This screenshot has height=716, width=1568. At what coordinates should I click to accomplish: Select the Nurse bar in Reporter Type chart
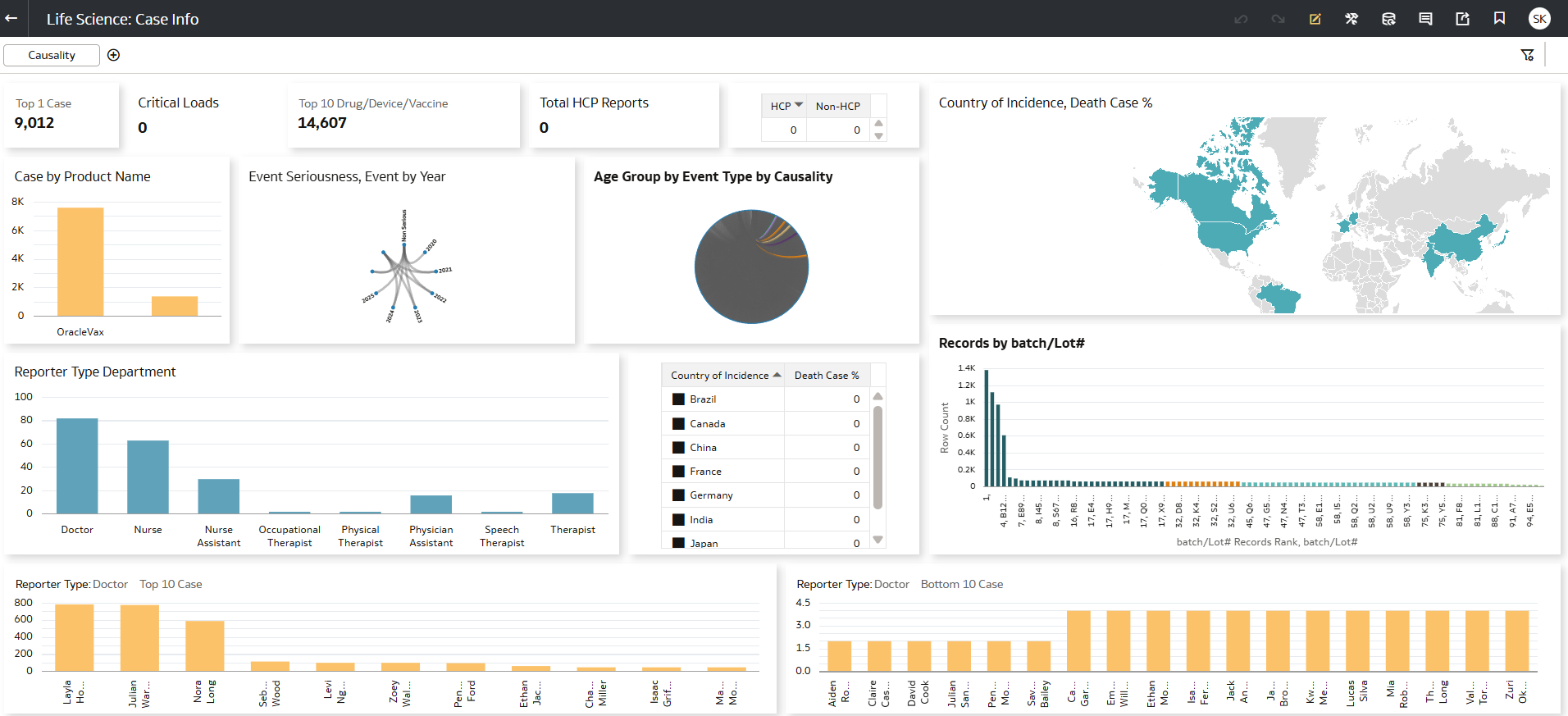tap(148, 477)
